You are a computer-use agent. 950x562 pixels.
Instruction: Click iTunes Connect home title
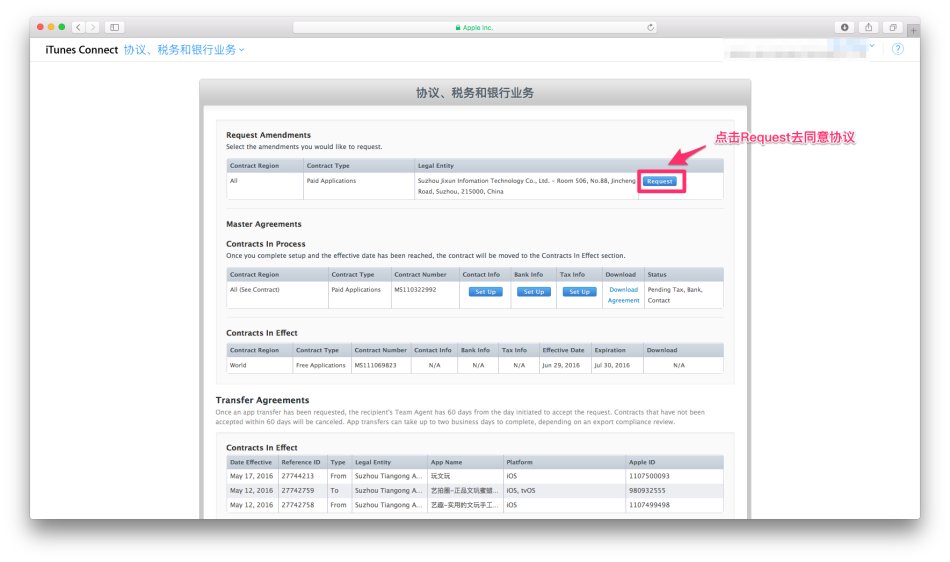pos(81,50)
